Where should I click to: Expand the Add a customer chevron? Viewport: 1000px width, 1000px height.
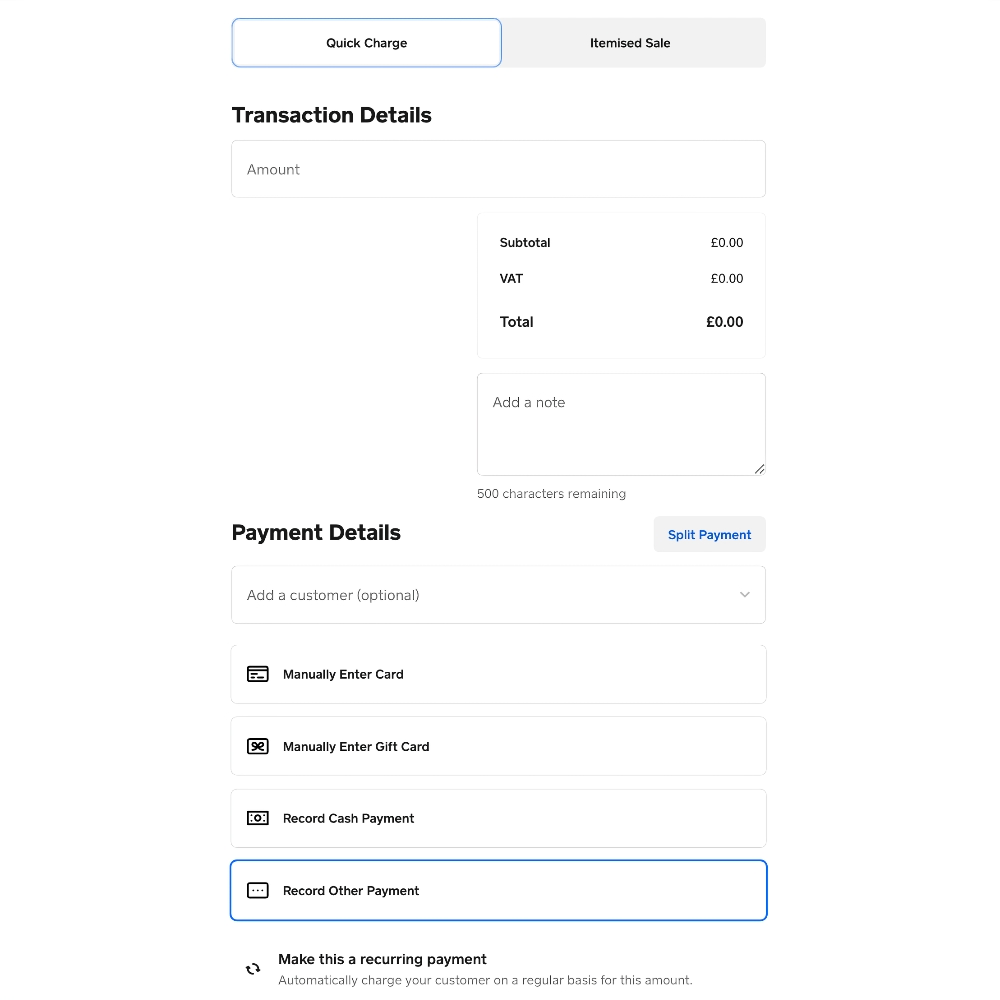pos(744,594)
